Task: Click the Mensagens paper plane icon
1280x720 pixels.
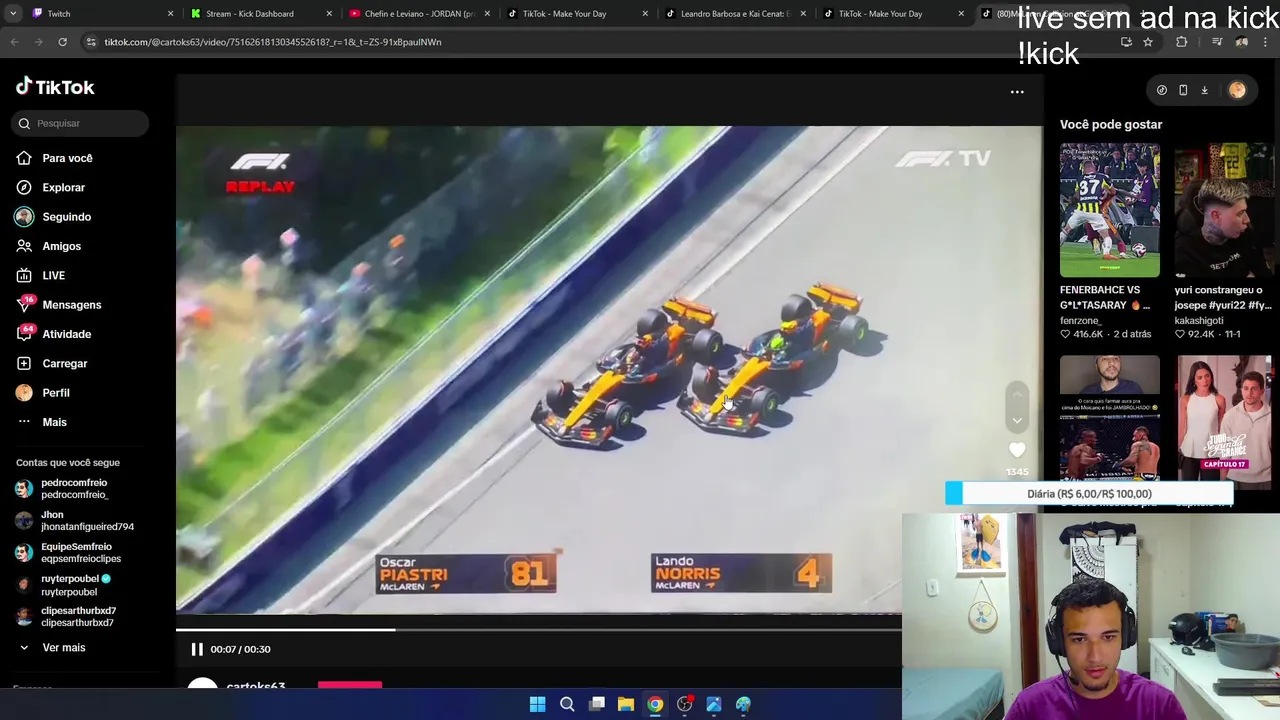Action: pos(24,305)
